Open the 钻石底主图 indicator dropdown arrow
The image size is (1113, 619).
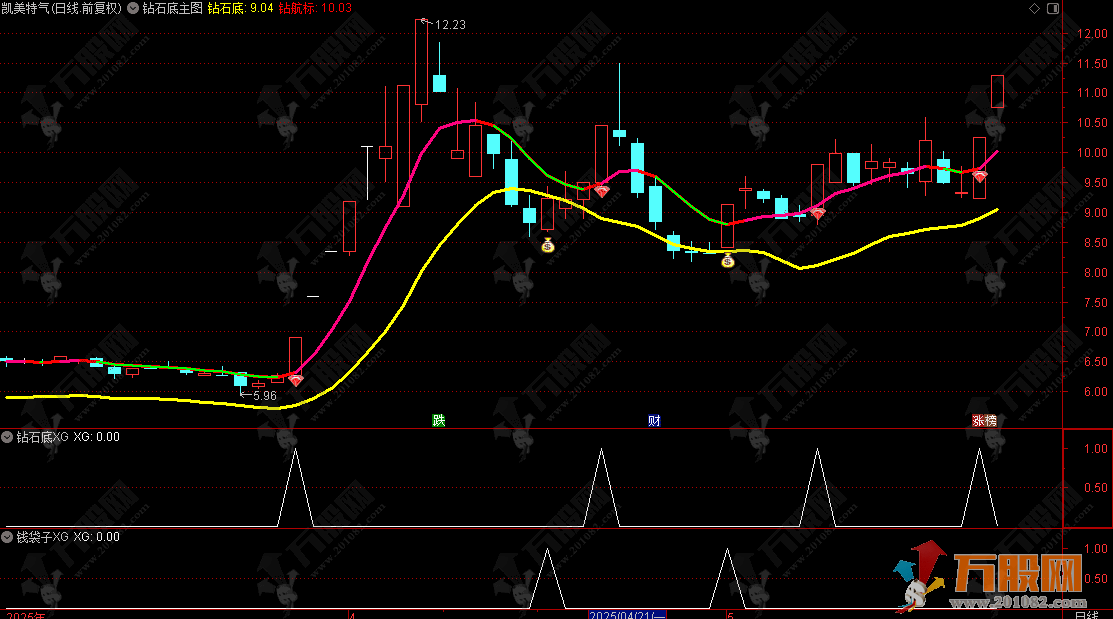(x=133, y=9)
